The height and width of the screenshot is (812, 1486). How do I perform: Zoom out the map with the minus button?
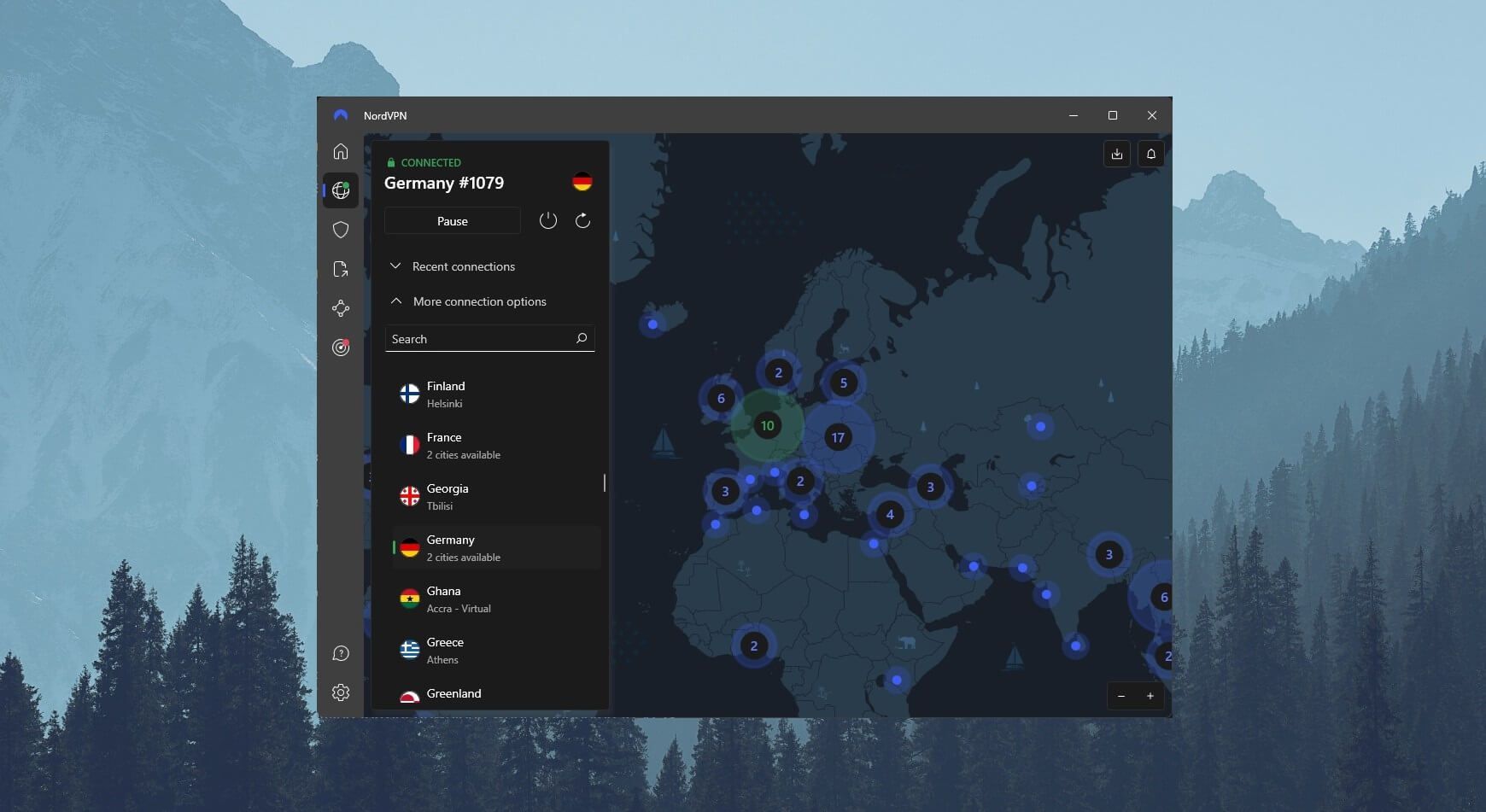[x=1121, y=696]
